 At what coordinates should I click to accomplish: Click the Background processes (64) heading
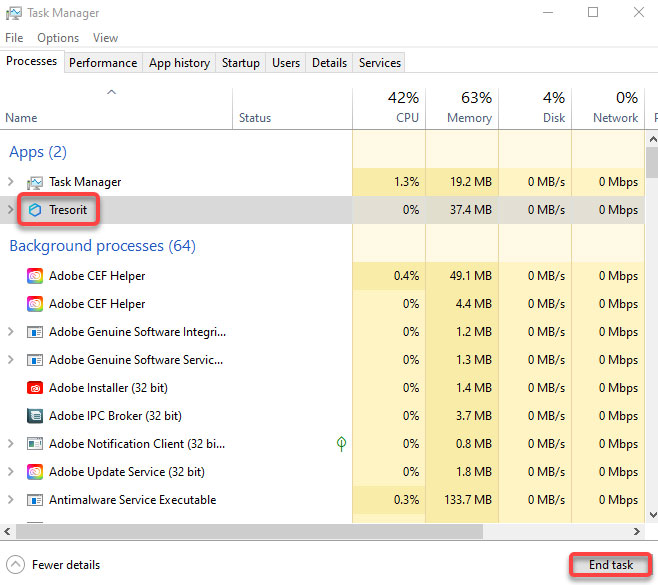(102, 245)
